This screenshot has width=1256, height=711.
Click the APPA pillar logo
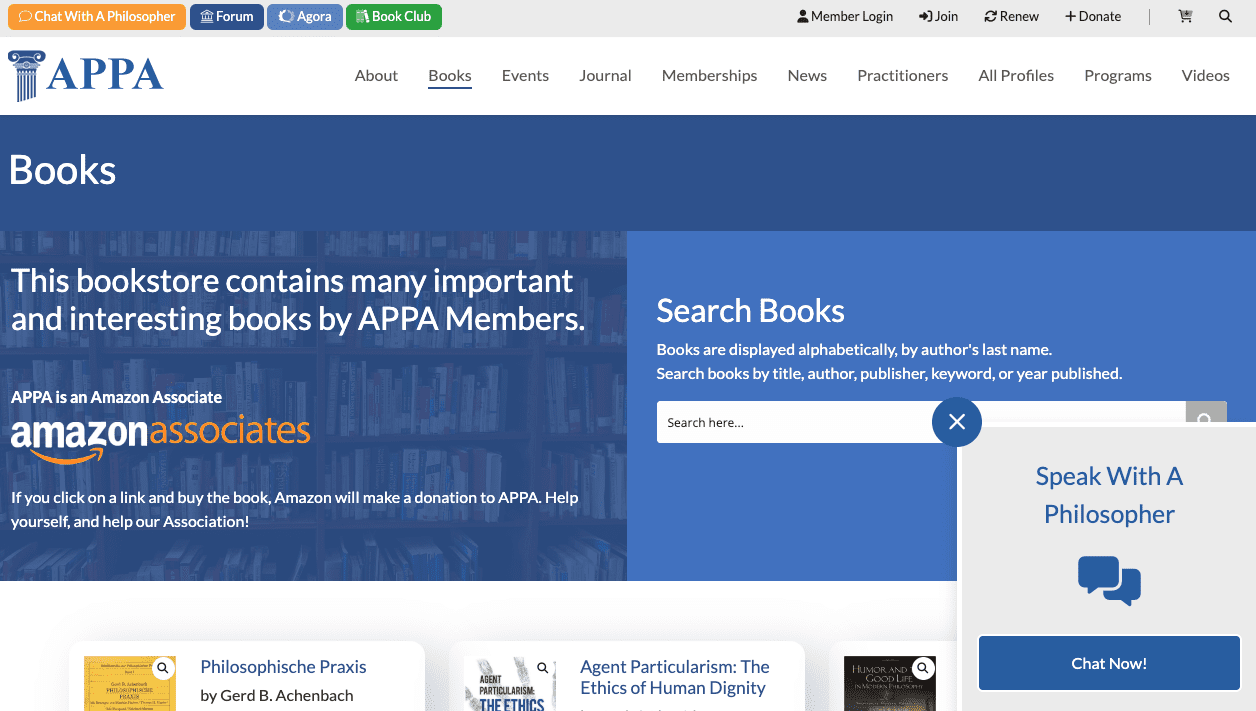point(86,76)
